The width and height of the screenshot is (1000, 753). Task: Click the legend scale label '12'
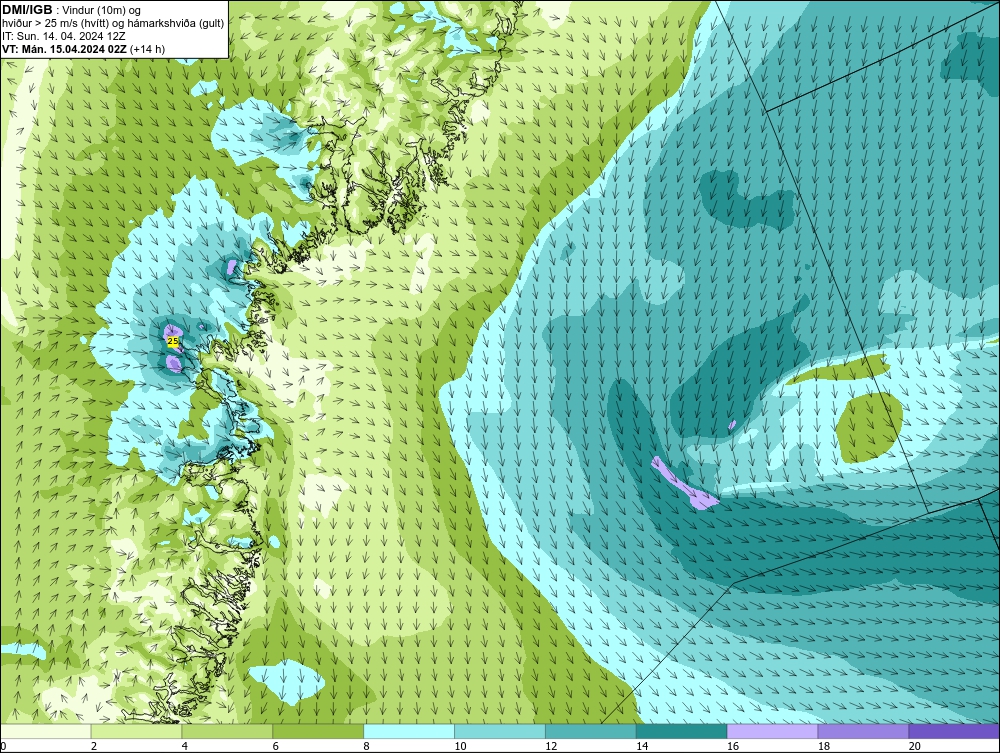click(x=551, y=746)
